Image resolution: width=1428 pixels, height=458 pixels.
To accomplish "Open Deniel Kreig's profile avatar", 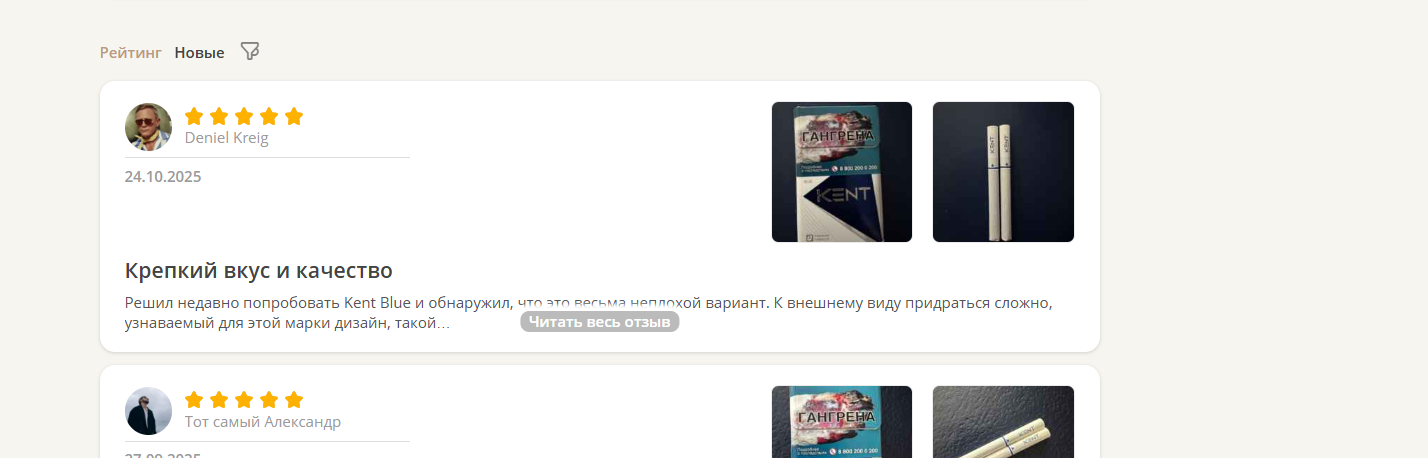I will click(148, 127).
